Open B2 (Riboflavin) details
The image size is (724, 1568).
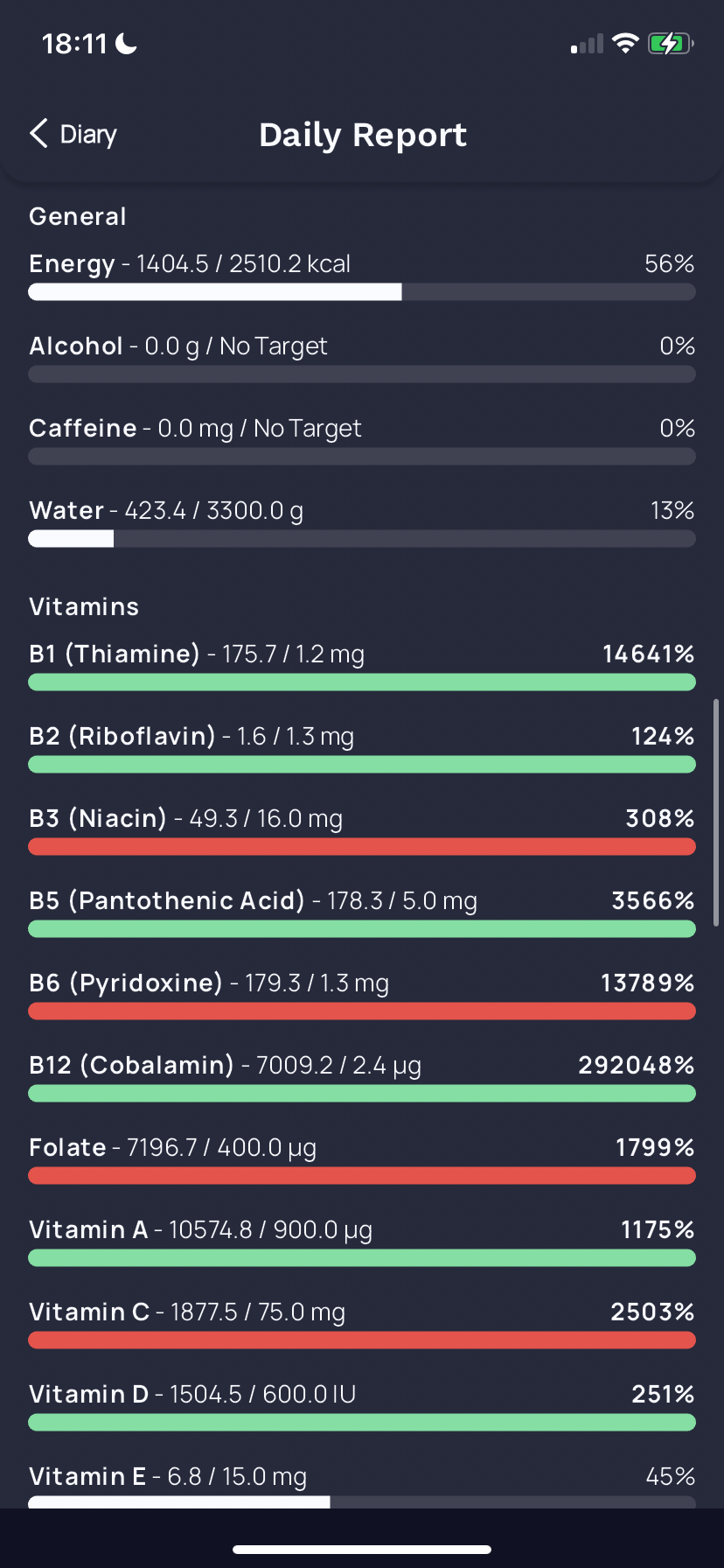click(x=362, y=748)
